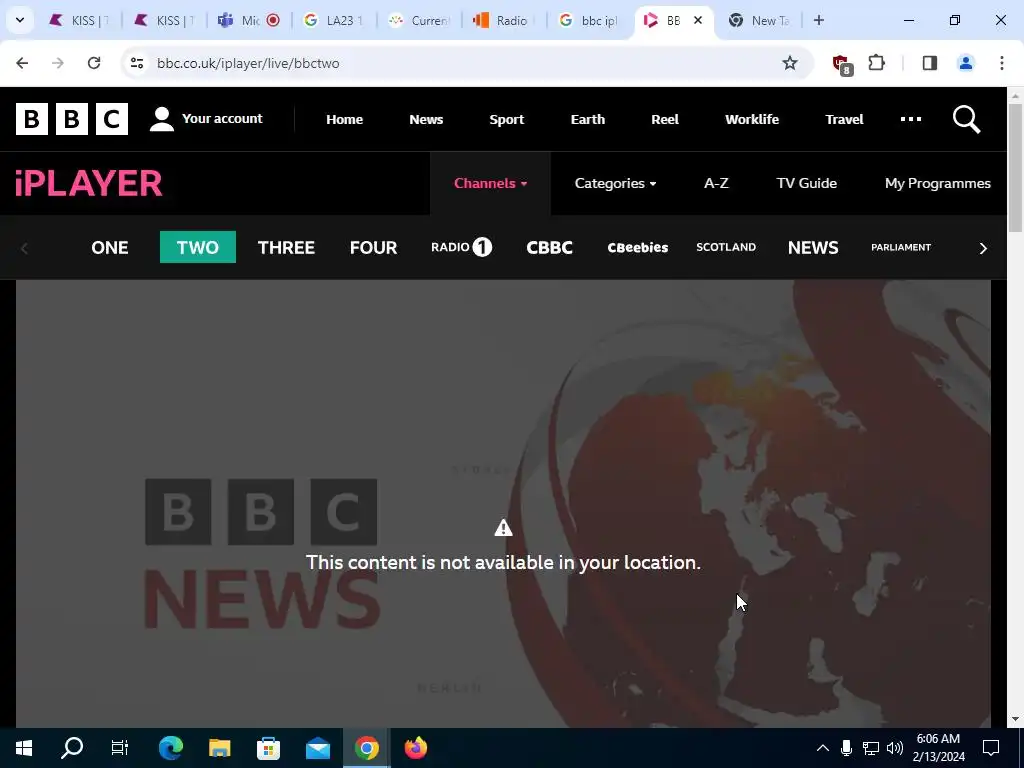Open Chrome three-dot menu
This screenshot has height=768, width=1024.
pos(1002,63)
